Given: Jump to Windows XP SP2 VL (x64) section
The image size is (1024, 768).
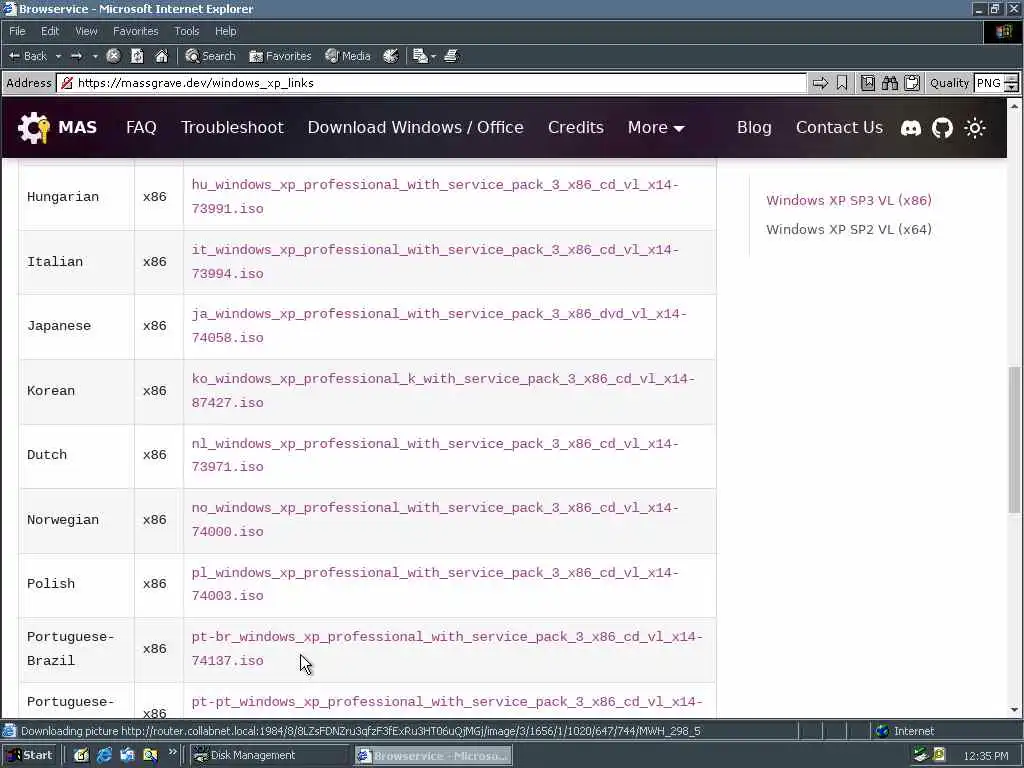Looking at the screenshot, I should click(x=849, y=229).
